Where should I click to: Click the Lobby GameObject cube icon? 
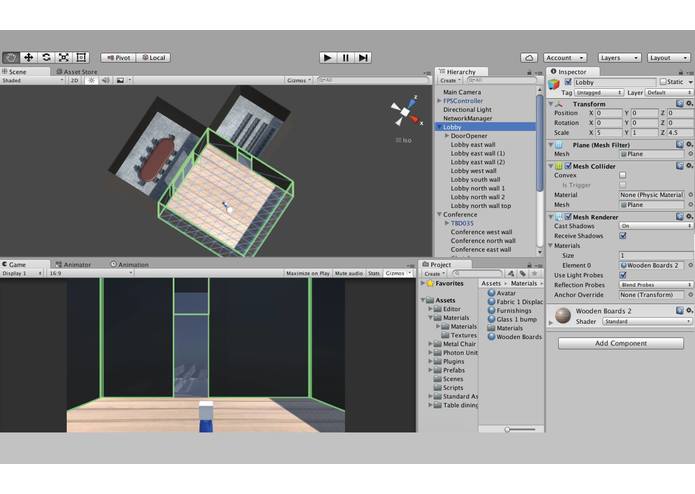(x=554, y=84)
